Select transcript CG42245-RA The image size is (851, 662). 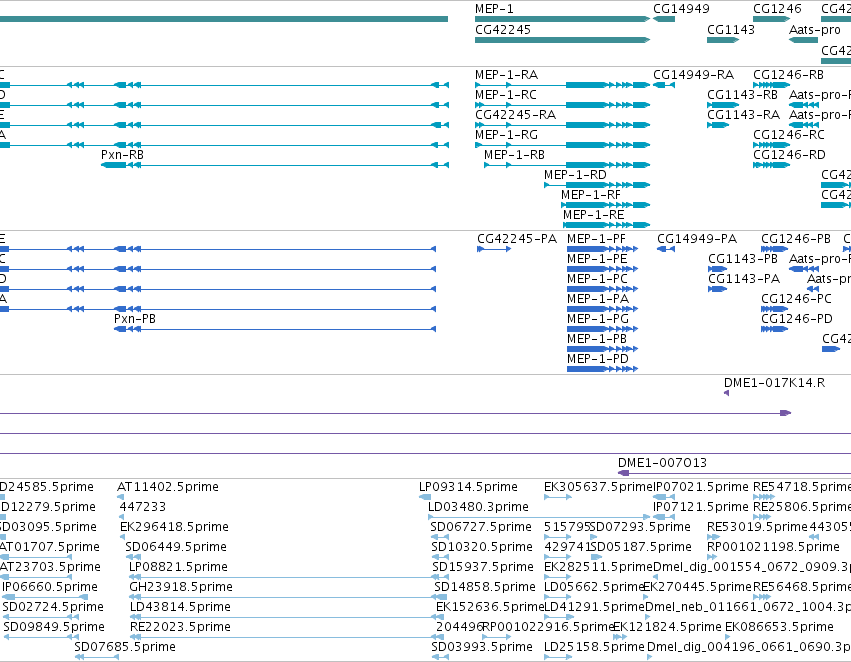tap(562, 125)
